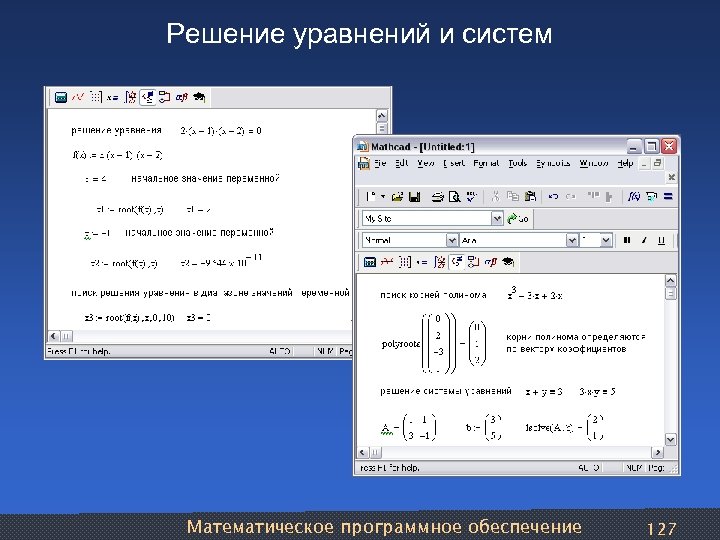Expand the My Site dropdown arrow
This screenshot has height=540, width=720.
497,219
